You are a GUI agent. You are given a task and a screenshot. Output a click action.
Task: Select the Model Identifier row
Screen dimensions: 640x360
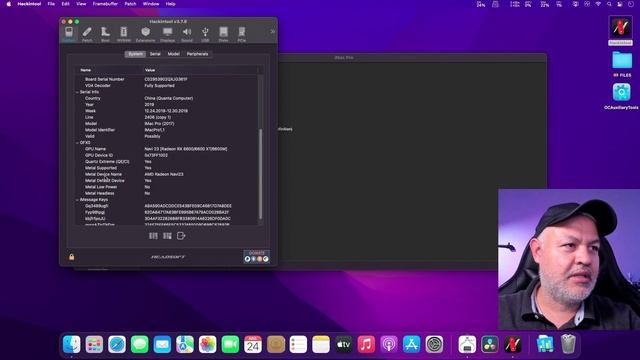point(167,130)
